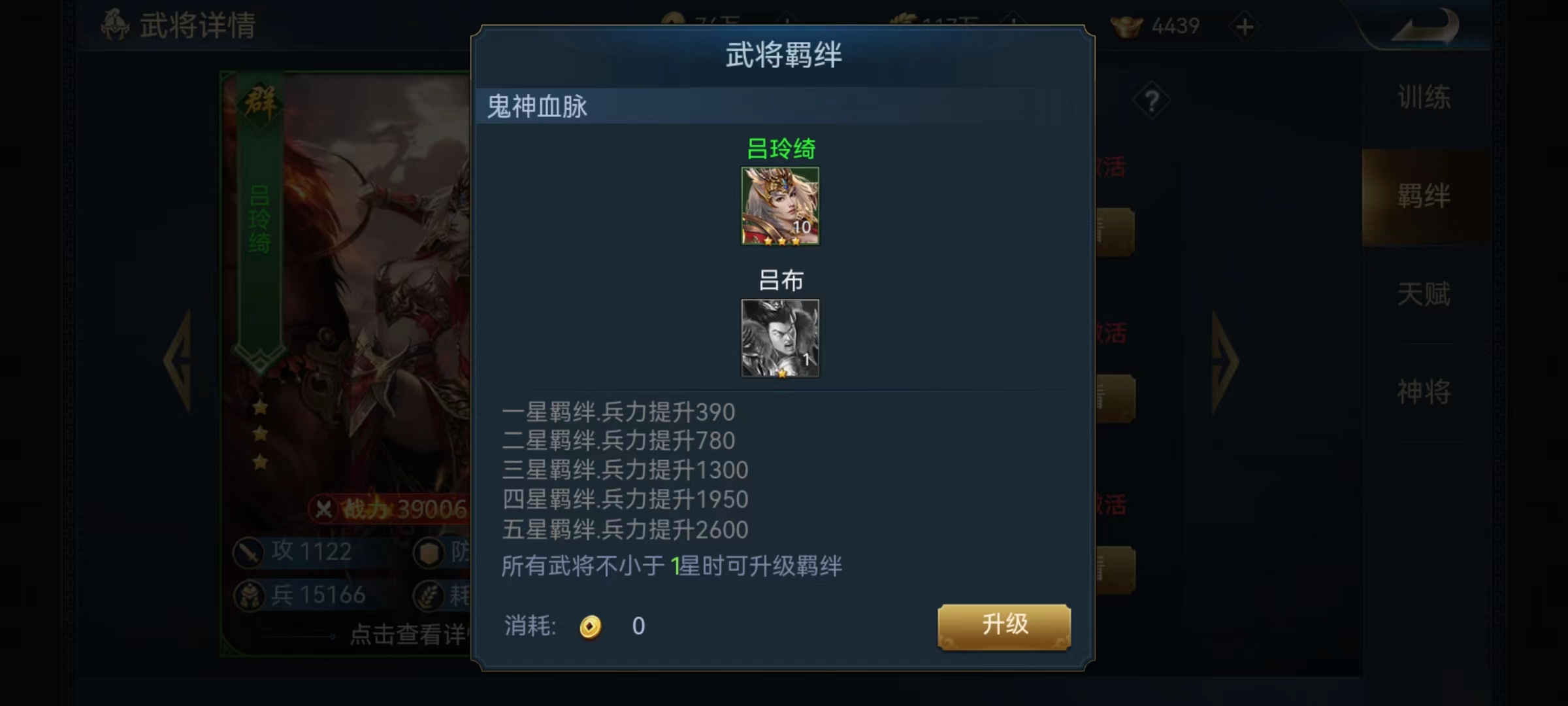Tap the back arrow icon top right

(x=1424, y=26)
